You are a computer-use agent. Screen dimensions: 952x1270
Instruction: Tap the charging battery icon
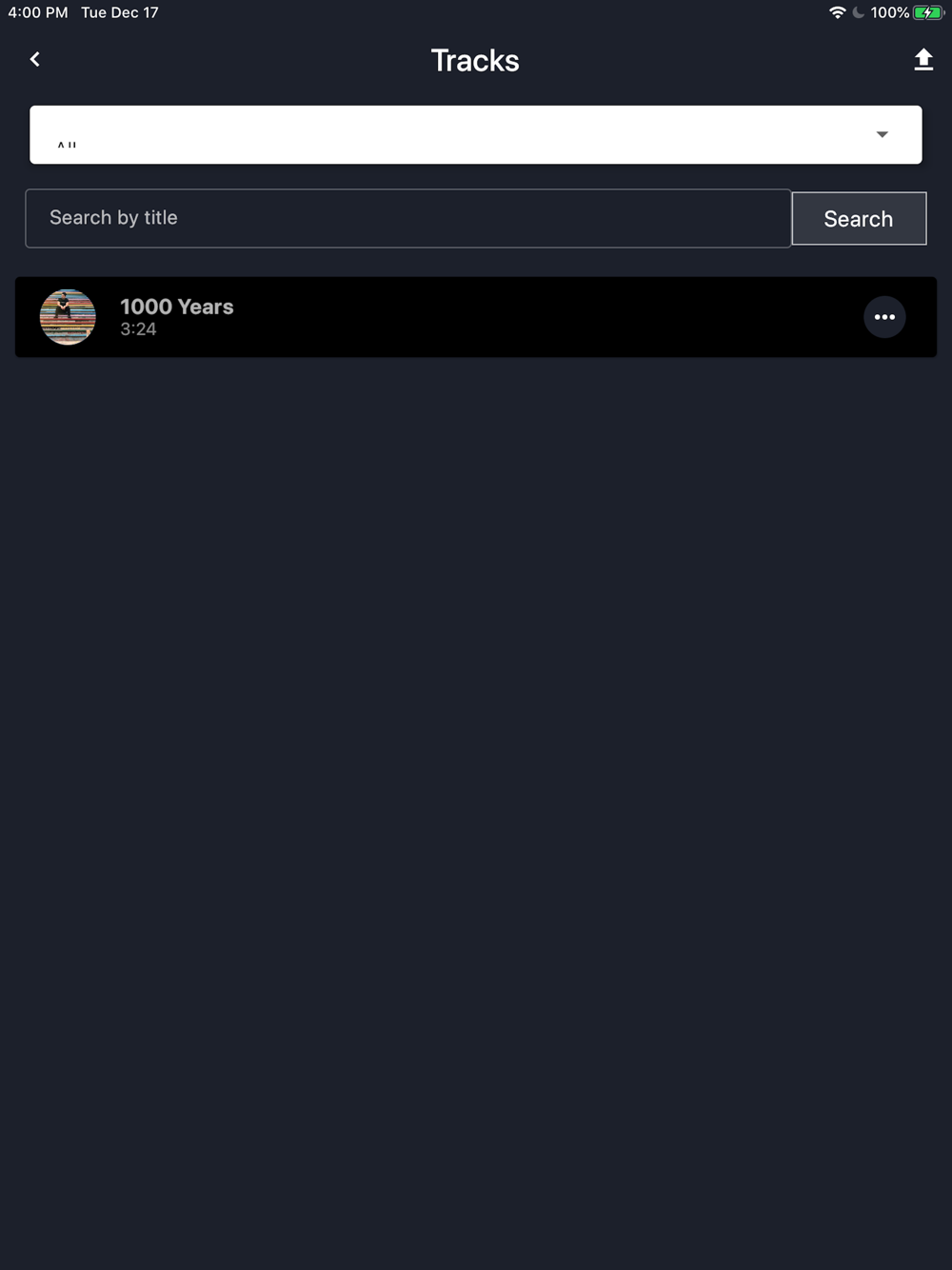point(928,12)
